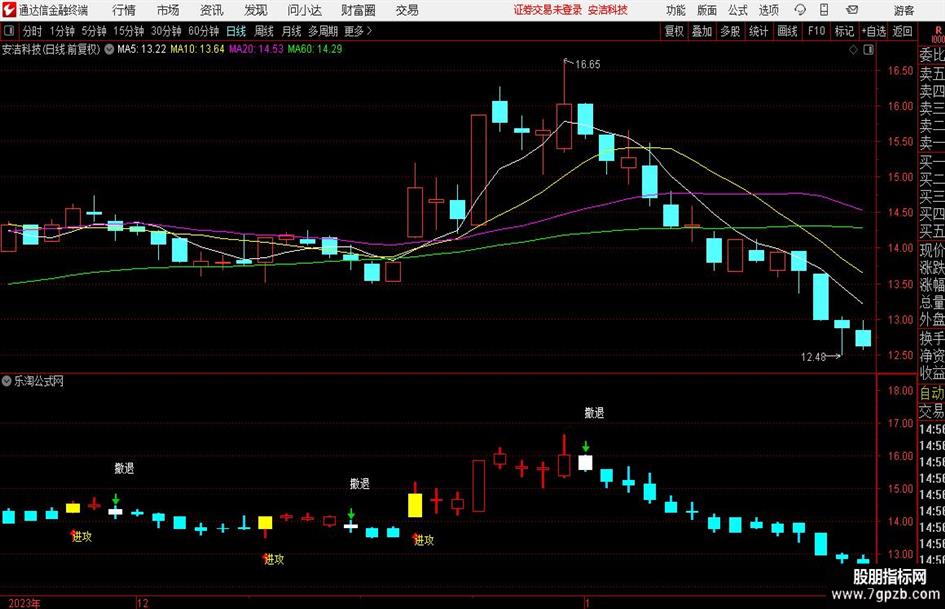The height and width of the screenshot is (609, 945).
Task: Click the diamond icon above the chart
Action: 853,49
